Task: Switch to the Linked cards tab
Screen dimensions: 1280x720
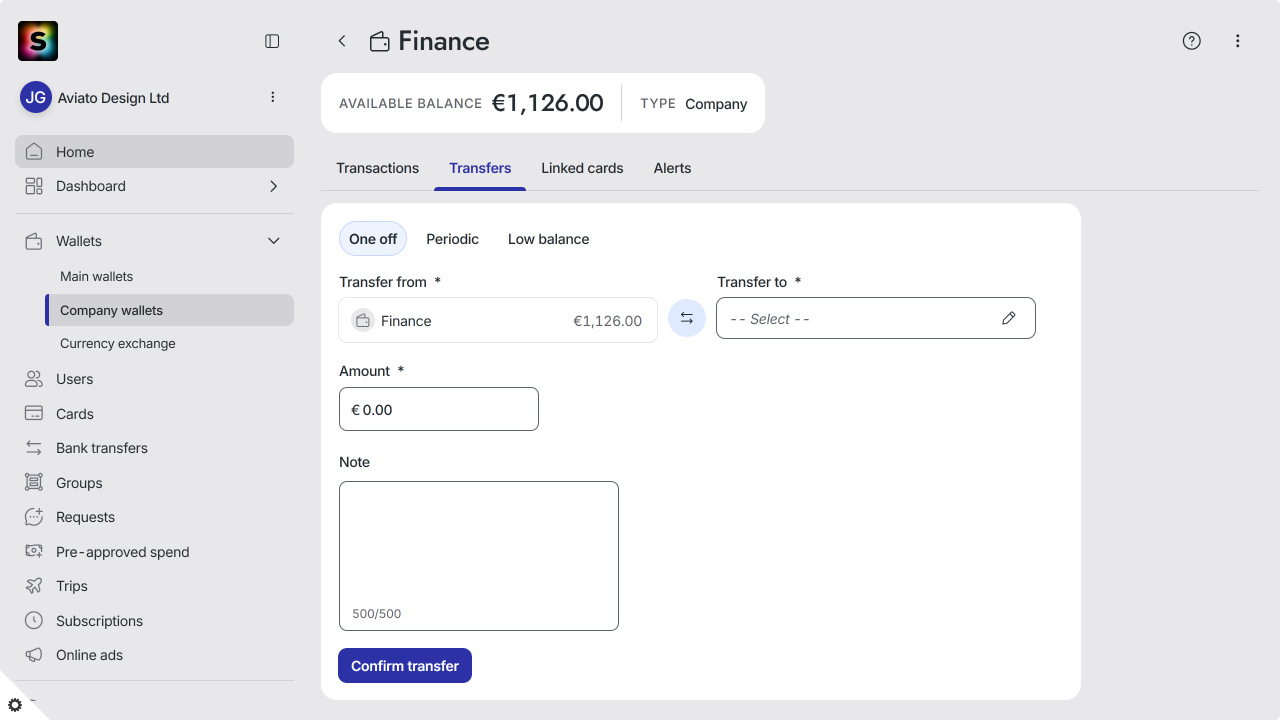Action: coord(582,168)
